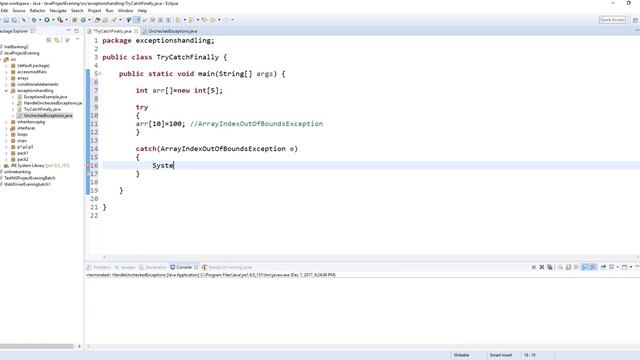Expand the interfaces package
This screenshot has height=360, width=640.
point(7,128)
